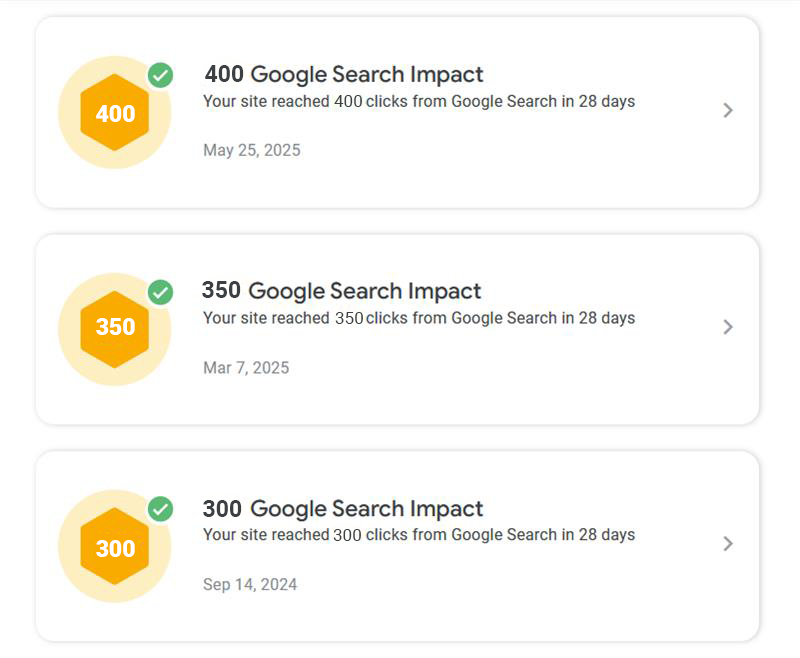800x658 pixels.
Task: Click green checkmark on the 400 badge
Action: click(160, 75)
